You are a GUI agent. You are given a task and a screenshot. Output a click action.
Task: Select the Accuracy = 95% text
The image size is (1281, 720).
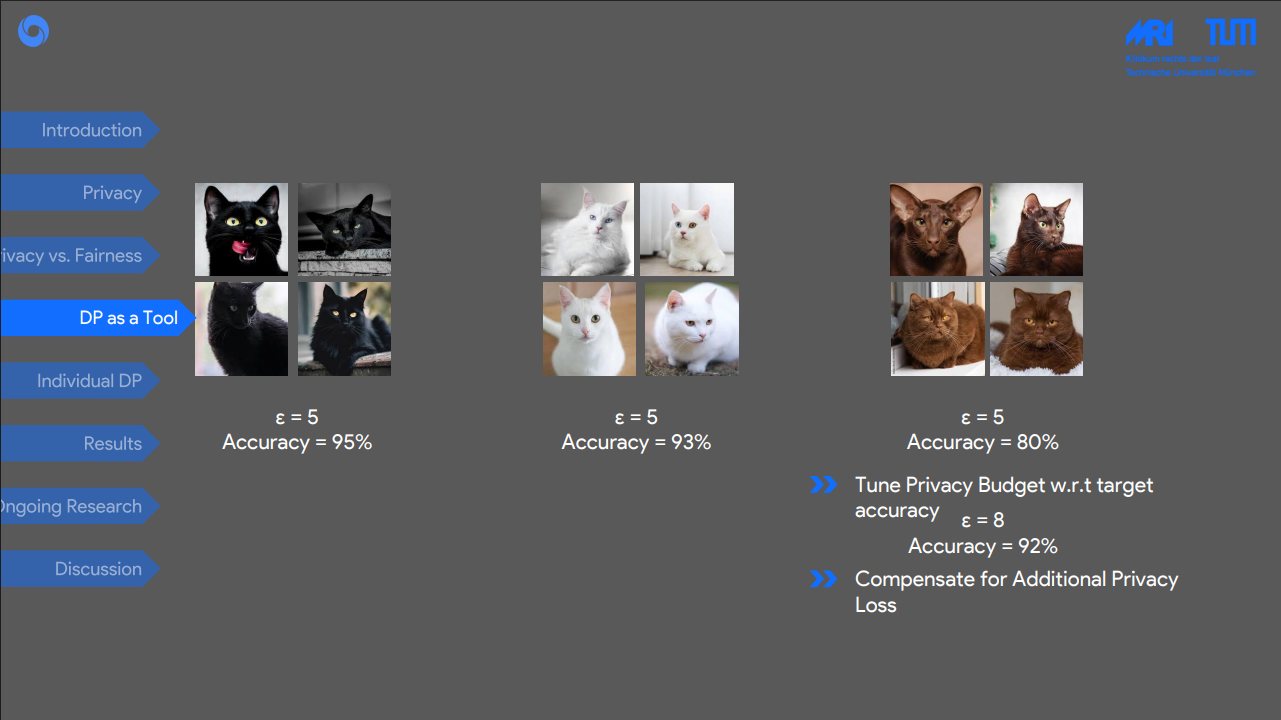297,442
